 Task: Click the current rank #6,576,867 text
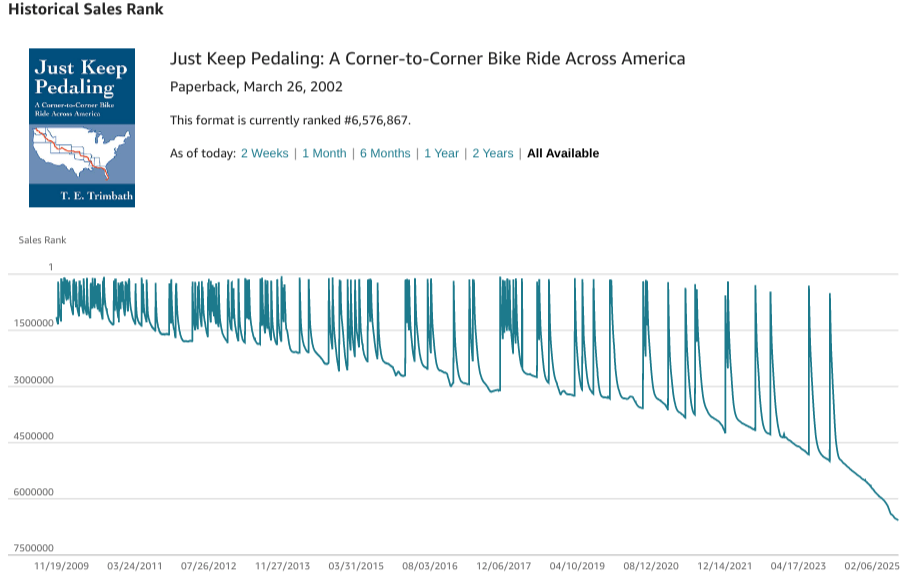pos(290,120)
